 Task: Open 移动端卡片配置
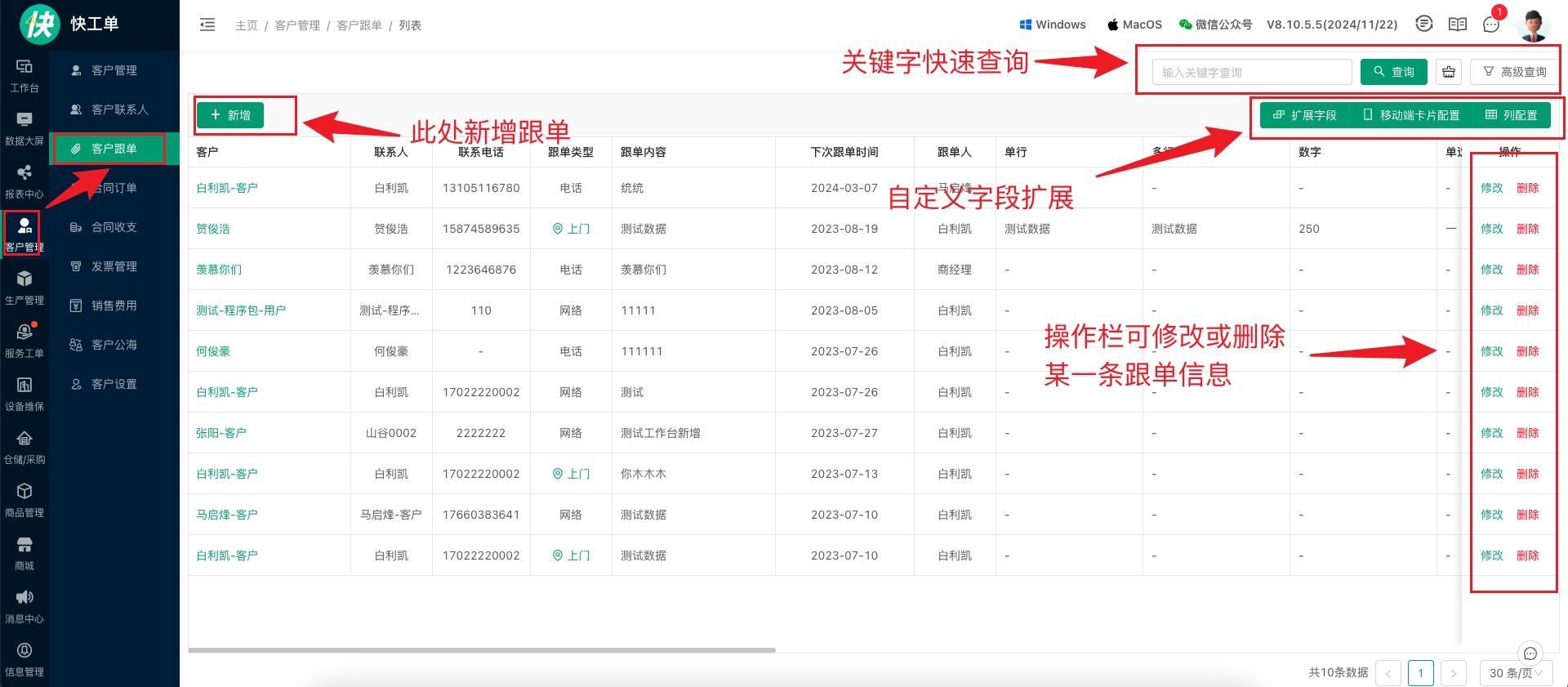[1411, 115]
